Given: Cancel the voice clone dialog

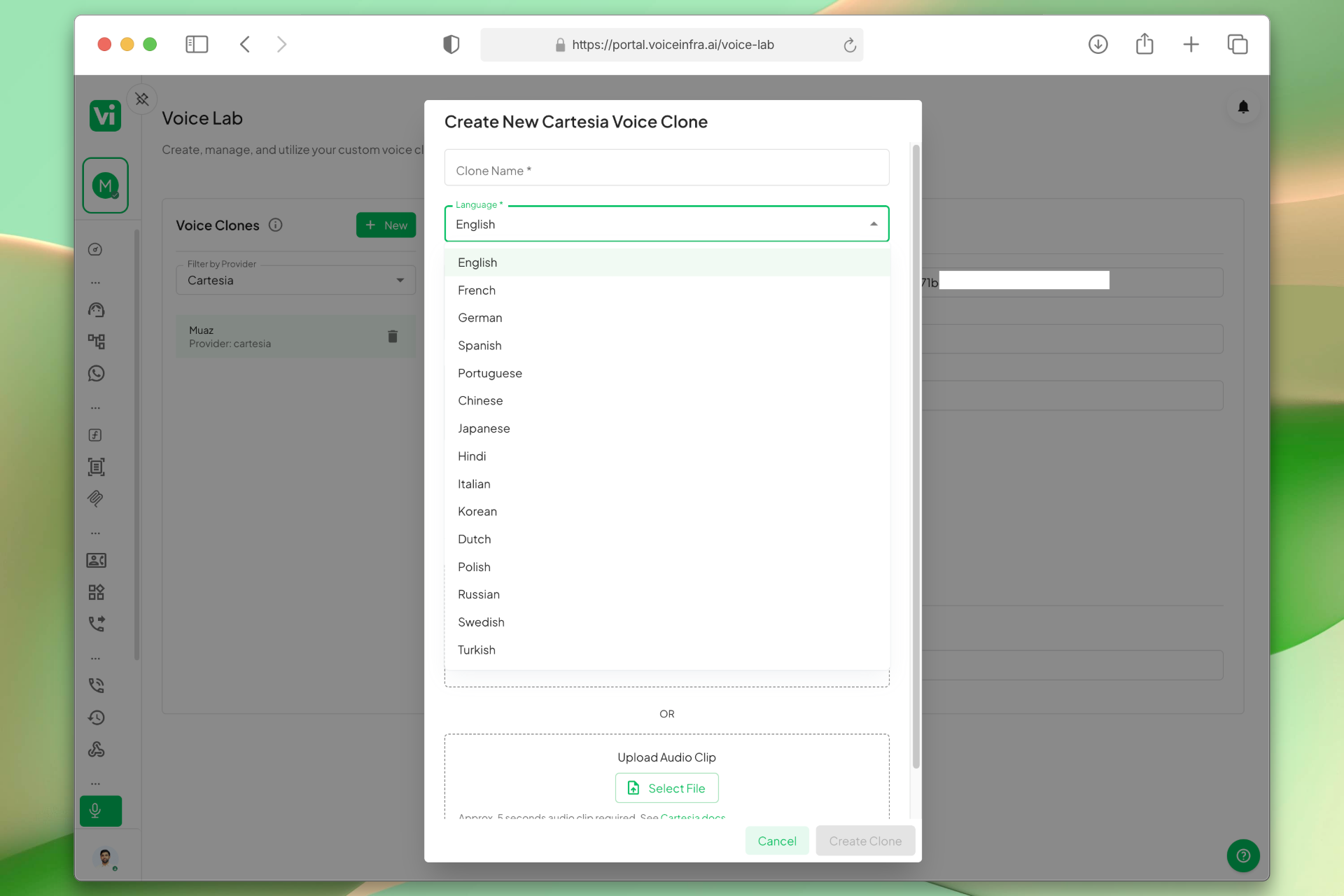Looking at the screenshot, I should tap(777, 841).
